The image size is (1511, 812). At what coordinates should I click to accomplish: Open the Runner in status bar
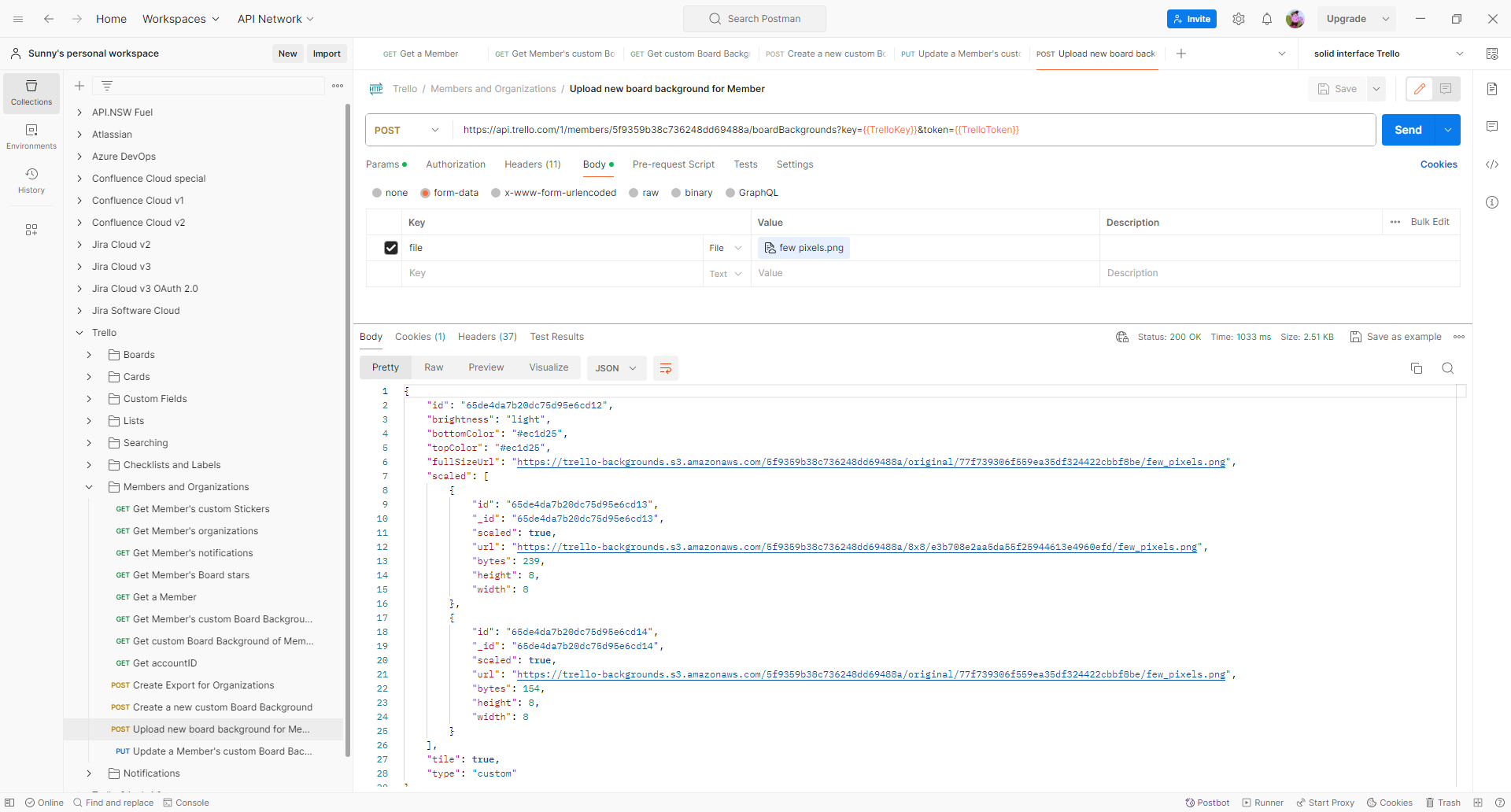tap(1262, 803)
